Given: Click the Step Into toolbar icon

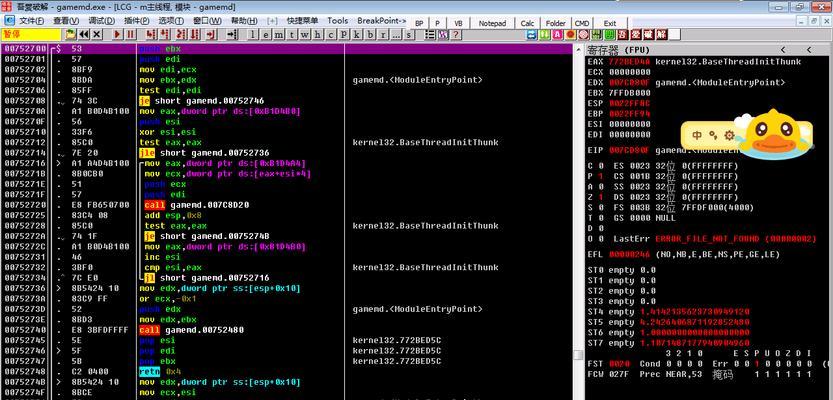Looking at the screenshot, I should [x=151, y=35].
